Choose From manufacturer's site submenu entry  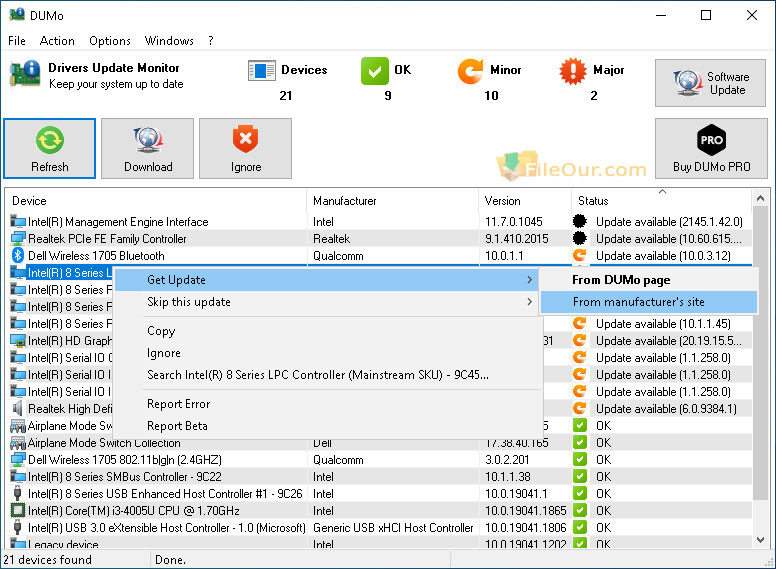coord(649,302)
